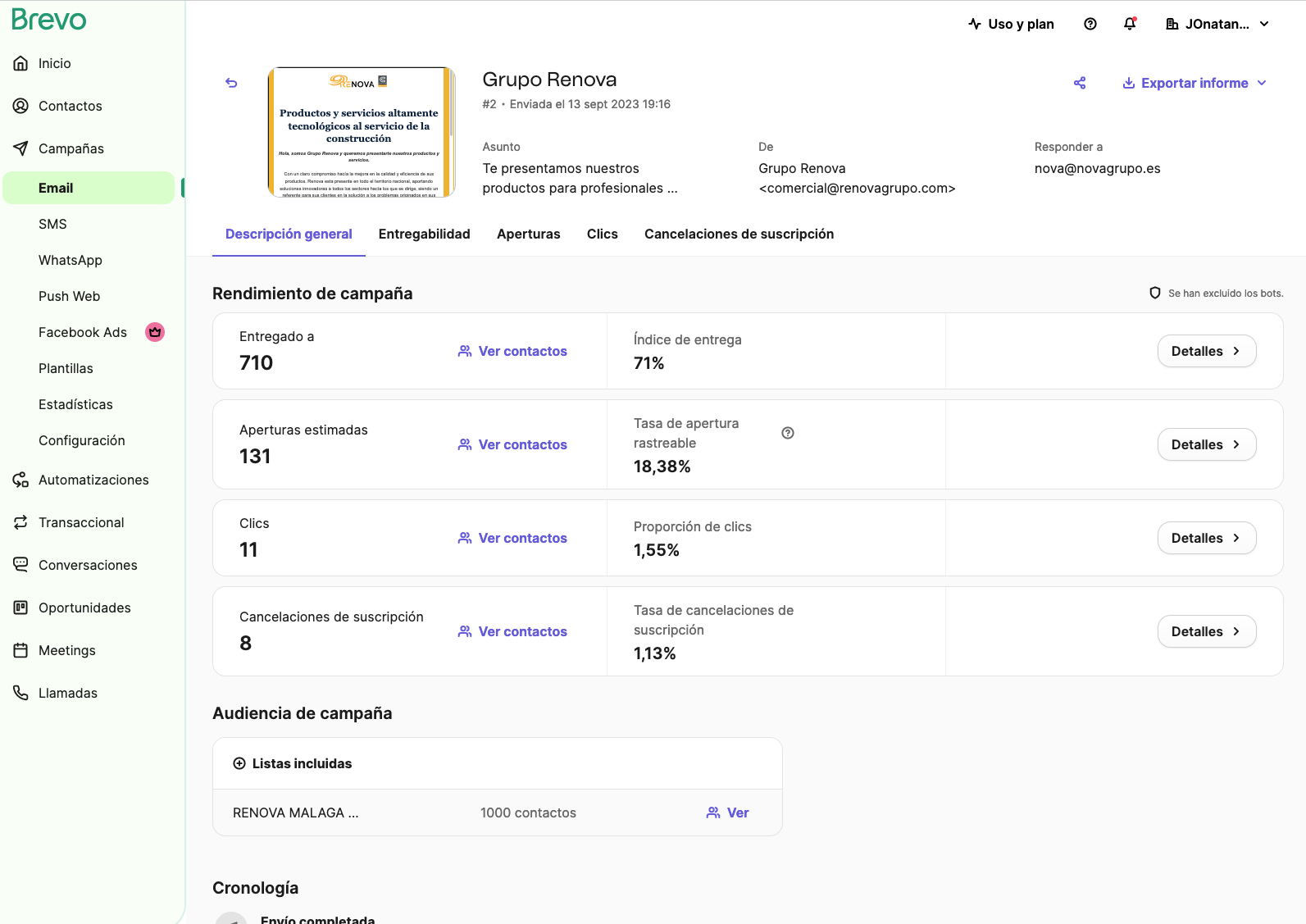This screenshot has width=1306, height=924.
Task: Switch to Aperturas tab
Action: [529, 234]
